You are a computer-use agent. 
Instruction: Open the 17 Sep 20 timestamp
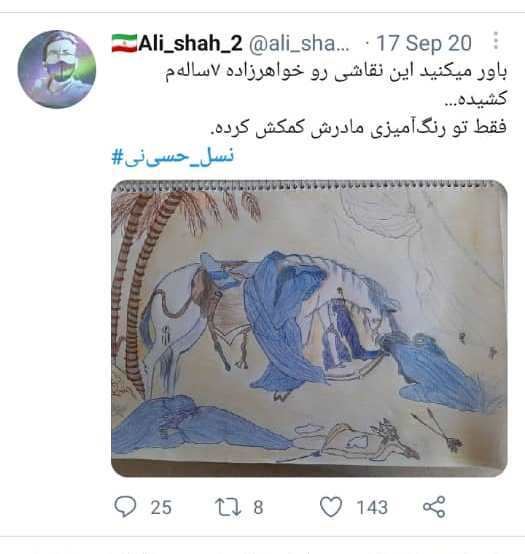[x=424, y=43]
